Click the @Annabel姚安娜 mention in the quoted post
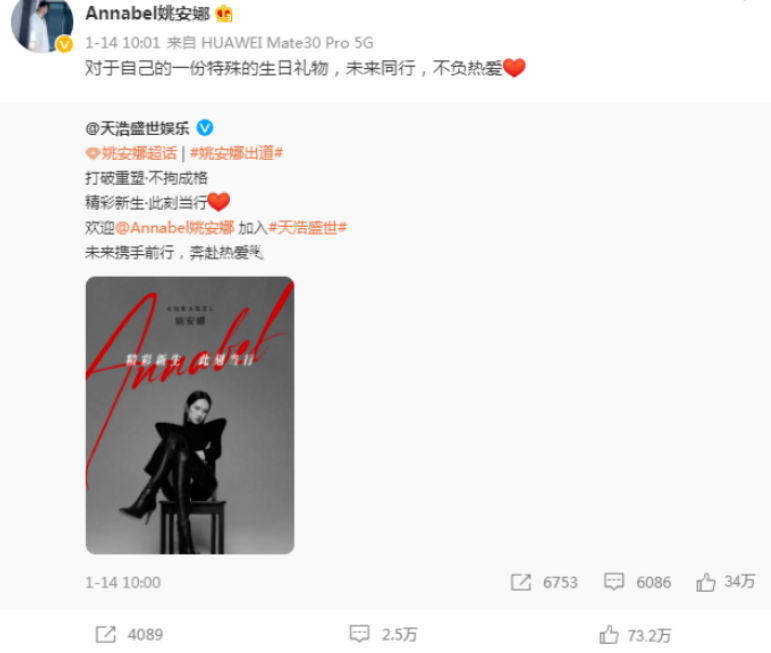Image resolution: width=771 pixels, height=653 pixels. coord(175,228)
